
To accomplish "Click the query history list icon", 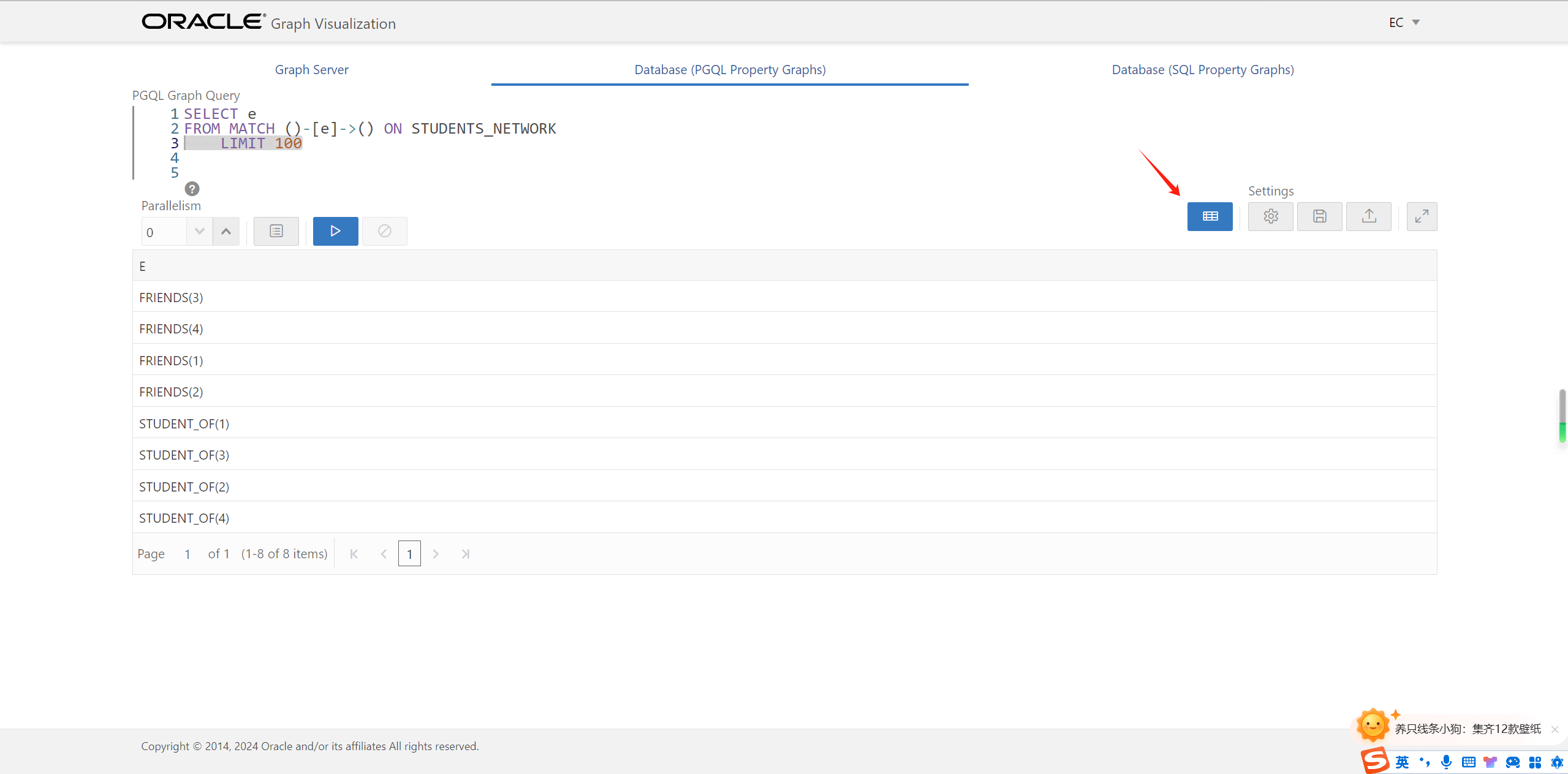I will 276,231.
